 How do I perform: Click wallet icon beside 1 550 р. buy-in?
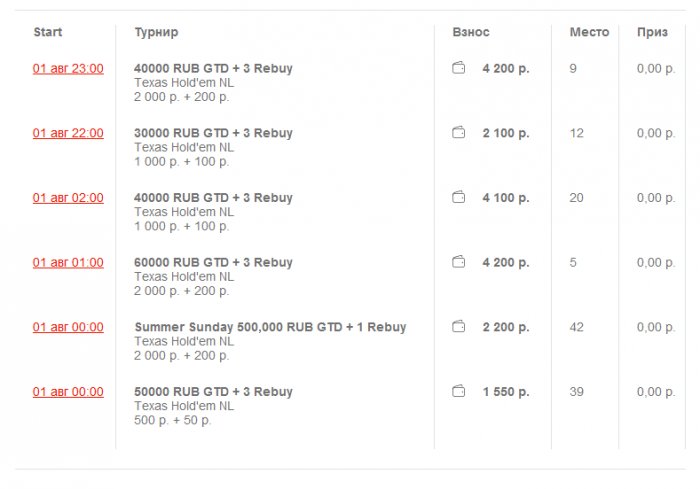459,391
